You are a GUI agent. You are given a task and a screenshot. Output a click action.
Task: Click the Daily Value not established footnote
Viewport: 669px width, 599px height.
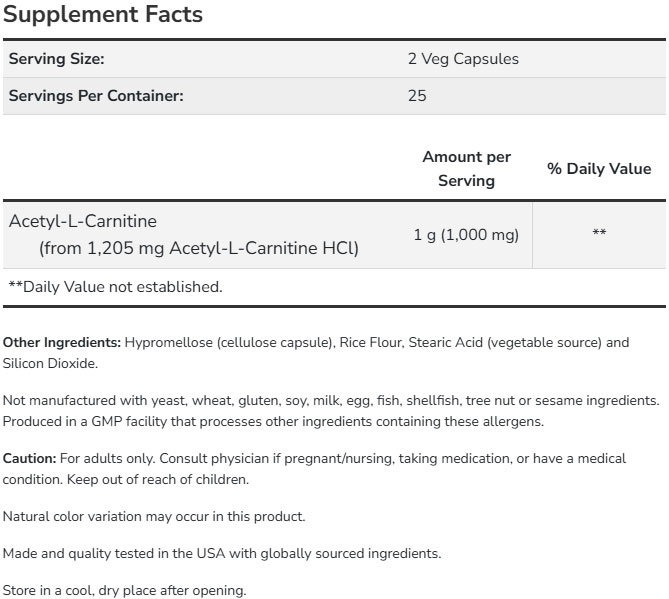coord(115,287)
